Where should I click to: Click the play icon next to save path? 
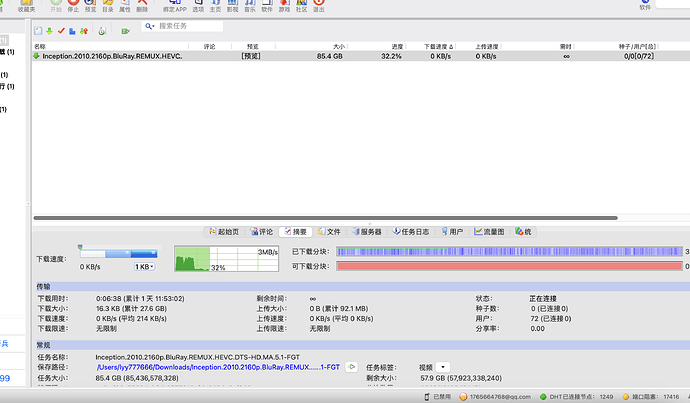click(351, 366)
